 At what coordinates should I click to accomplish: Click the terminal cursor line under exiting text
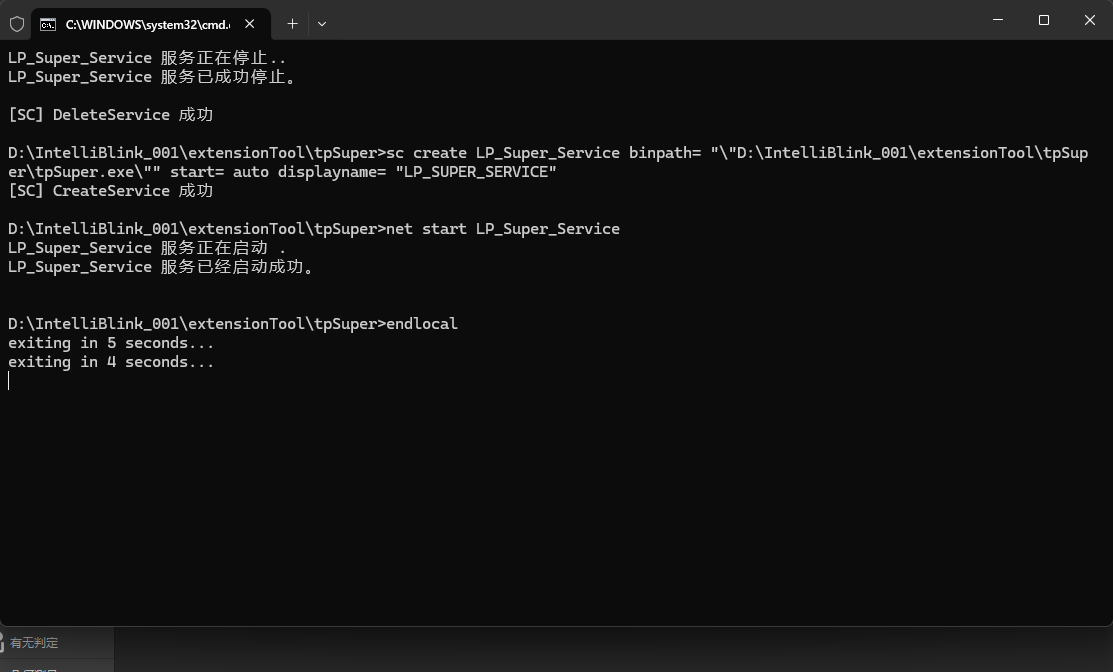(x=9, y=381)
